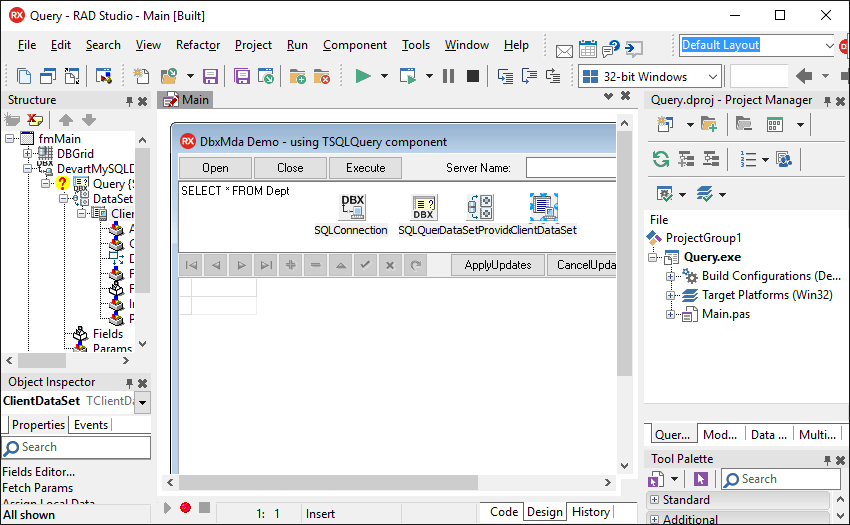Select the SQLQuery component on form
Viewport: 850px width, 525px height.
tap(423, 207)
